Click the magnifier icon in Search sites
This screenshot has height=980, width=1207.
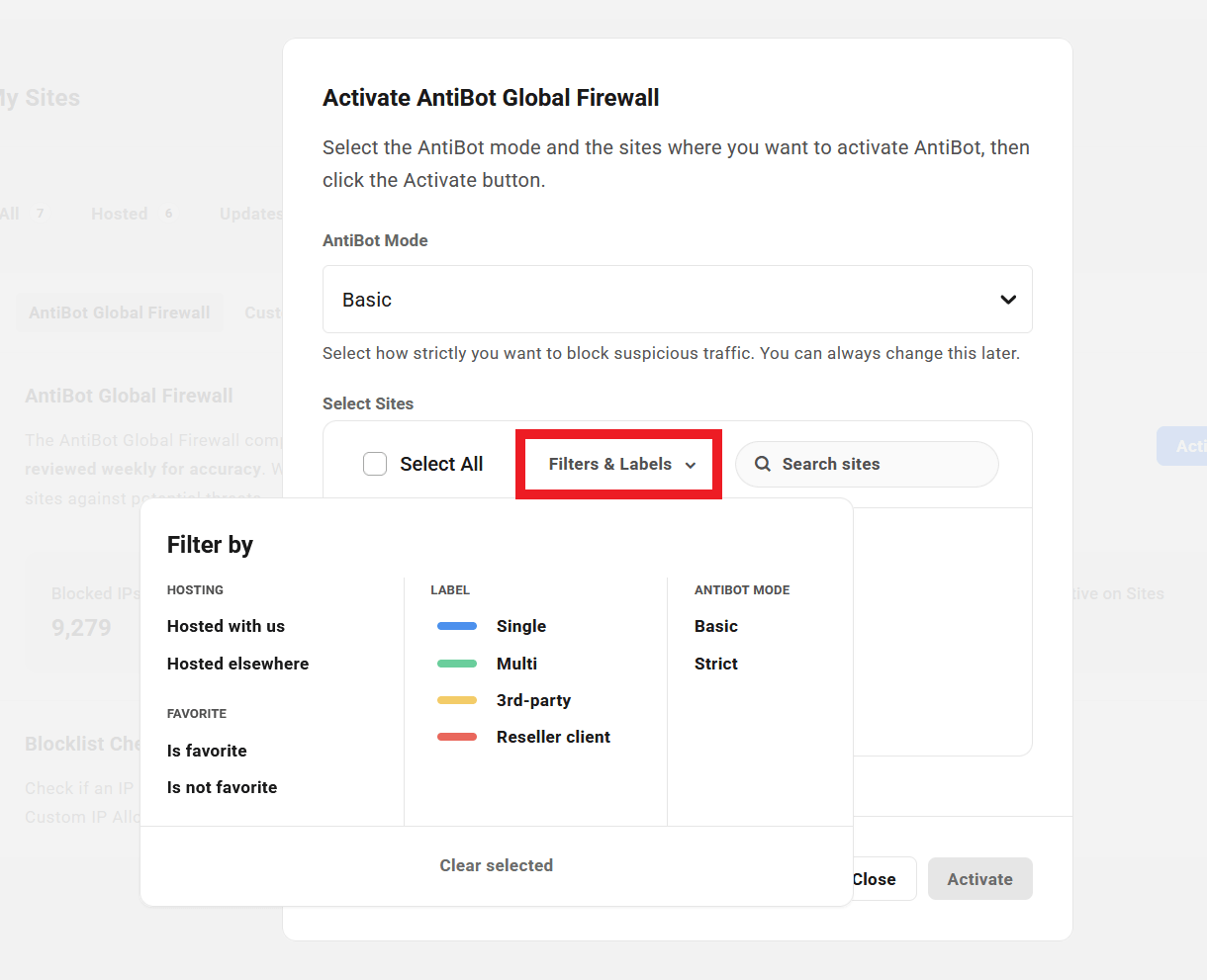tap(763, 464)
